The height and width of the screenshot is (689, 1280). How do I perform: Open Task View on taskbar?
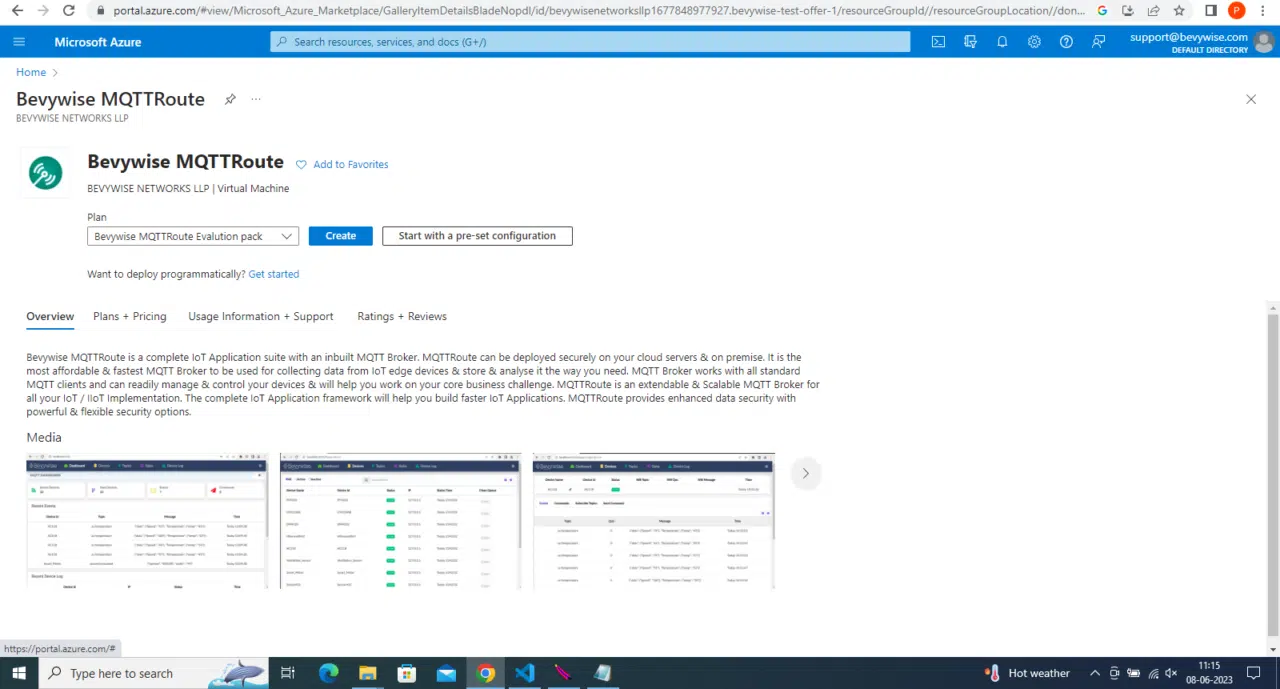click(287, 673)
